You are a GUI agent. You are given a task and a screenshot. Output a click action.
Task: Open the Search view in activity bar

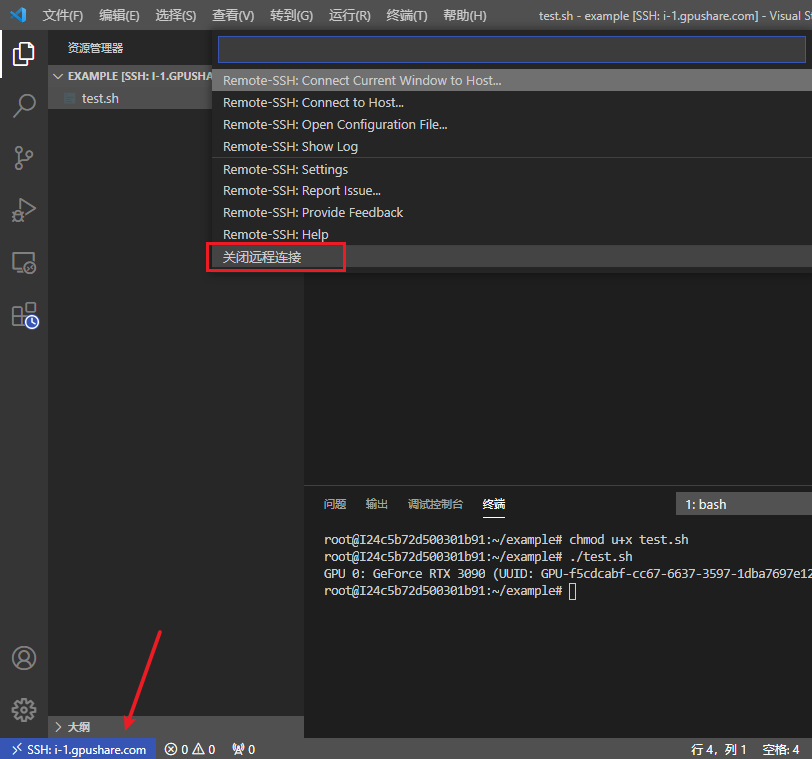point(23,106)
